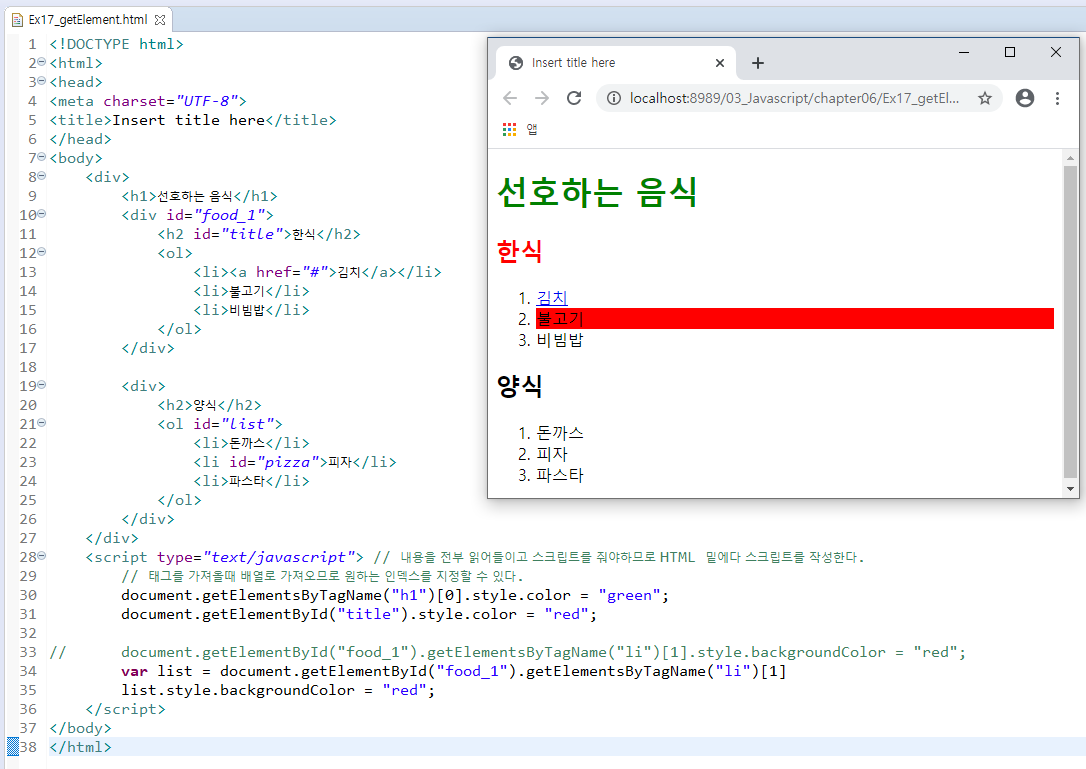The height and width of the screenshot is (769, 1086).
Task: Click the line 38 marker in editor gutter
Action: point(13,747)
